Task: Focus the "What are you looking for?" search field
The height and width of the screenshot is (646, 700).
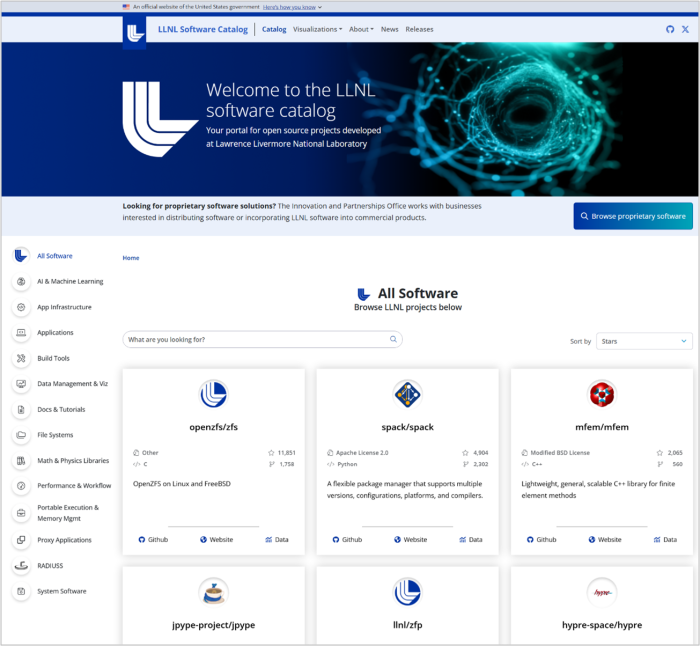Action: (255, 340)
